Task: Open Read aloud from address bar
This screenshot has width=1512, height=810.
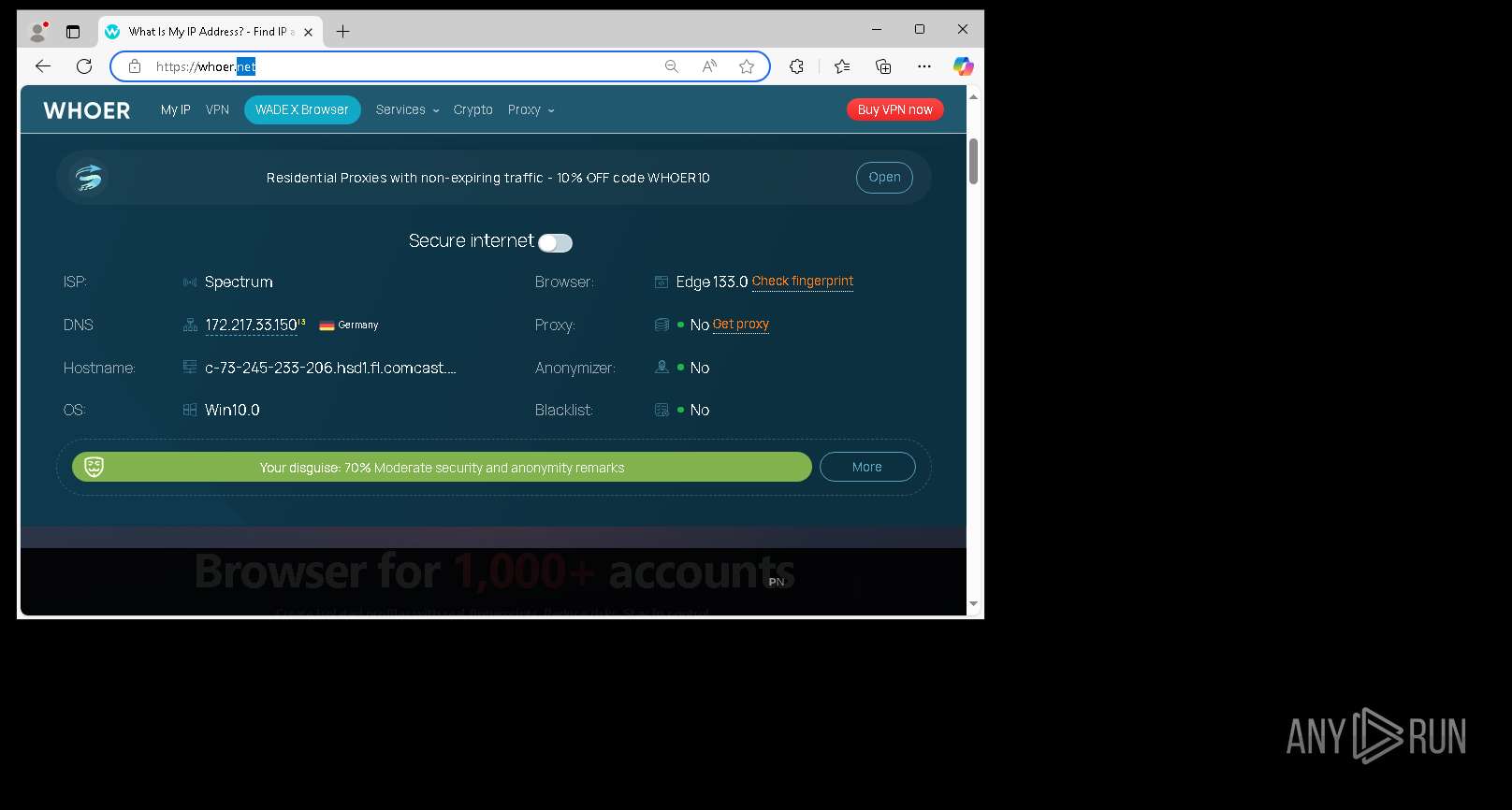Action: (709, 66)
